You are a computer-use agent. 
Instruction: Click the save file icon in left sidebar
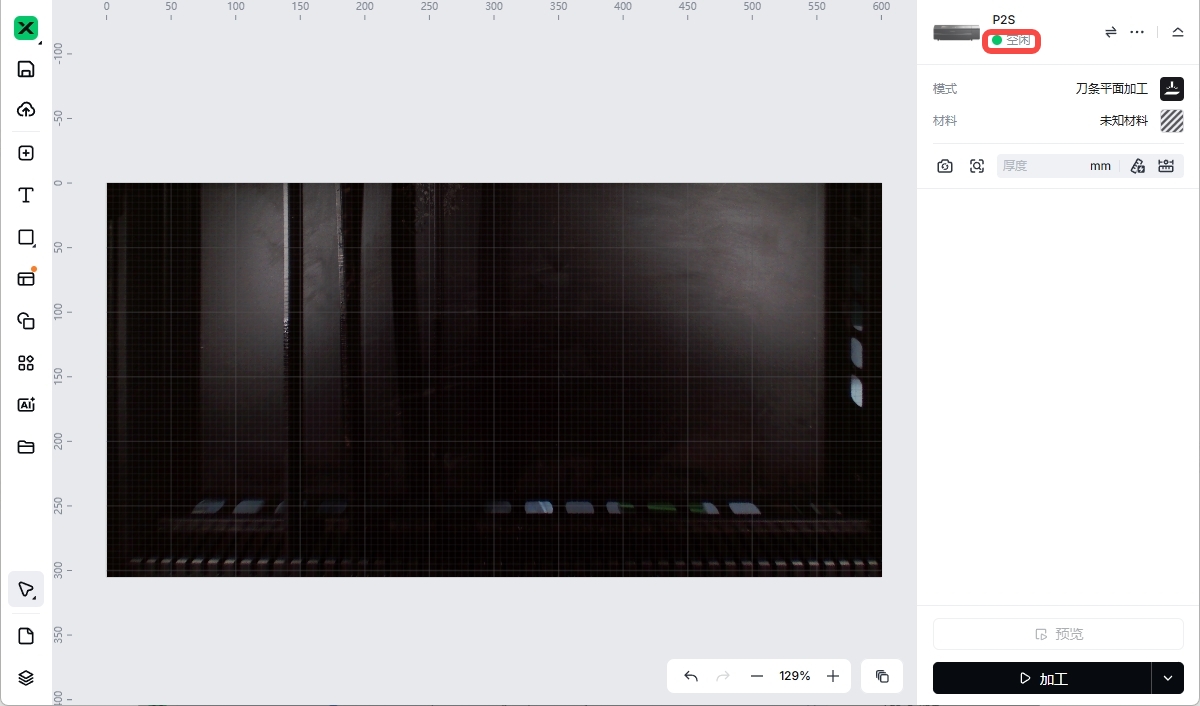[26, 69]
